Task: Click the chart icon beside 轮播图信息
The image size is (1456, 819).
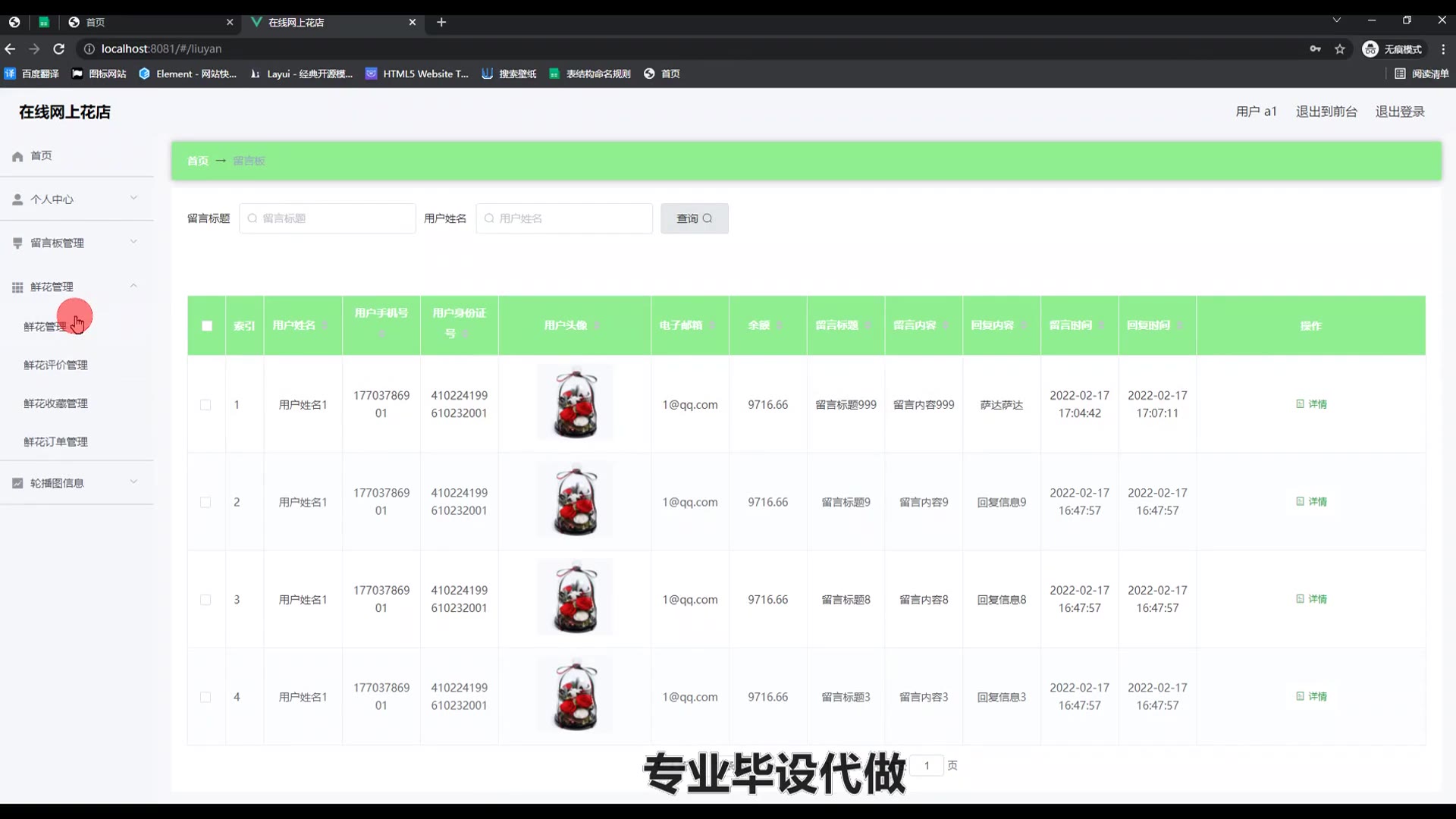Action: click(17, 483)
